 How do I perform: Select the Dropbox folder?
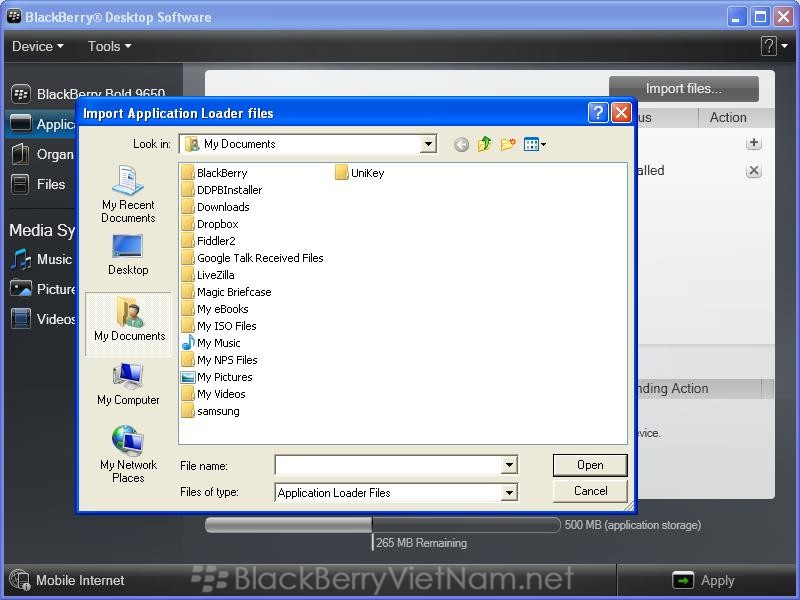(210, 224)
